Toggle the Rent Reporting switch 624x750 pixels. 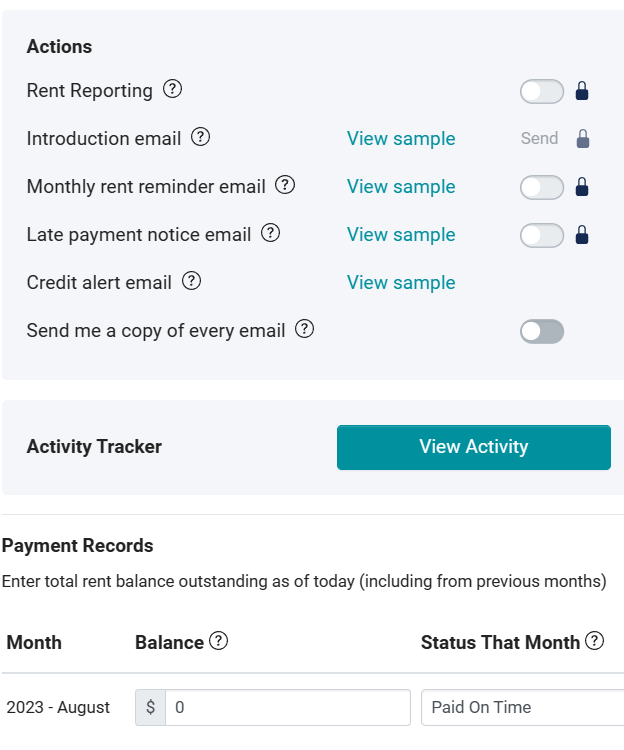pos(542,91)
